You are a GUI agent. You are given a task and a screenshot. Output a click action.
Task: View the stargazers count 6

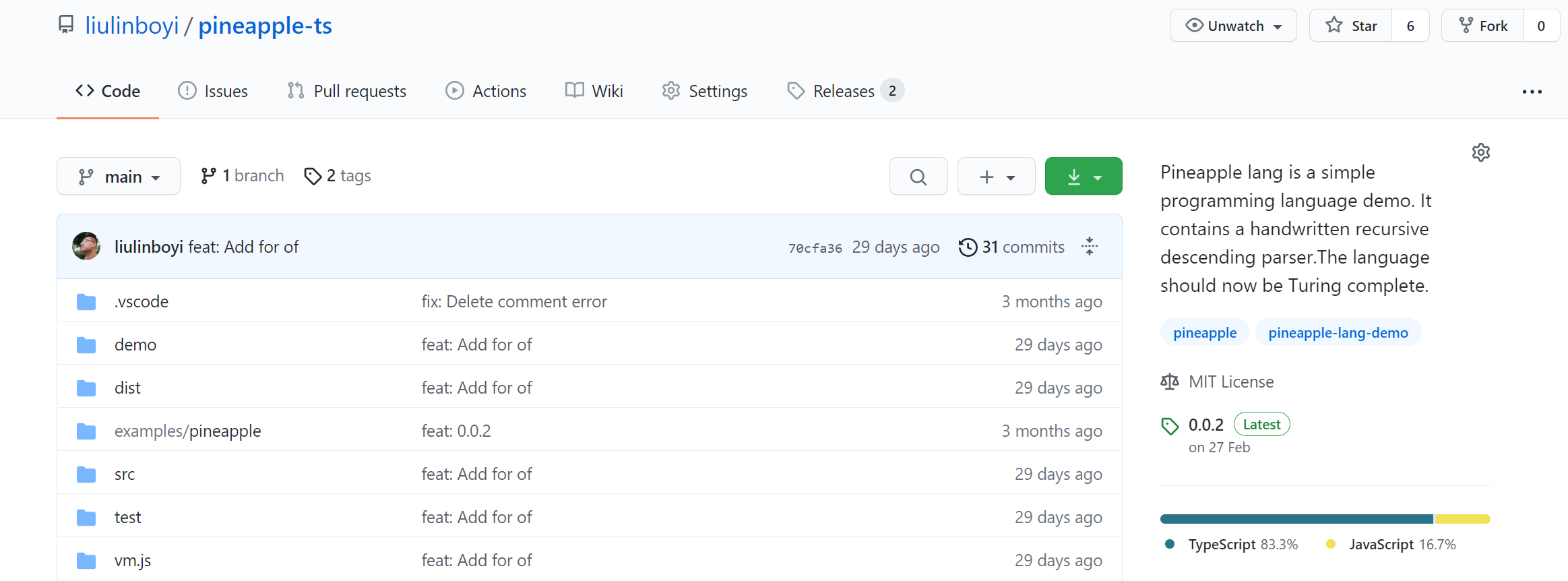pyautogui.click(x=1410, y=26)
